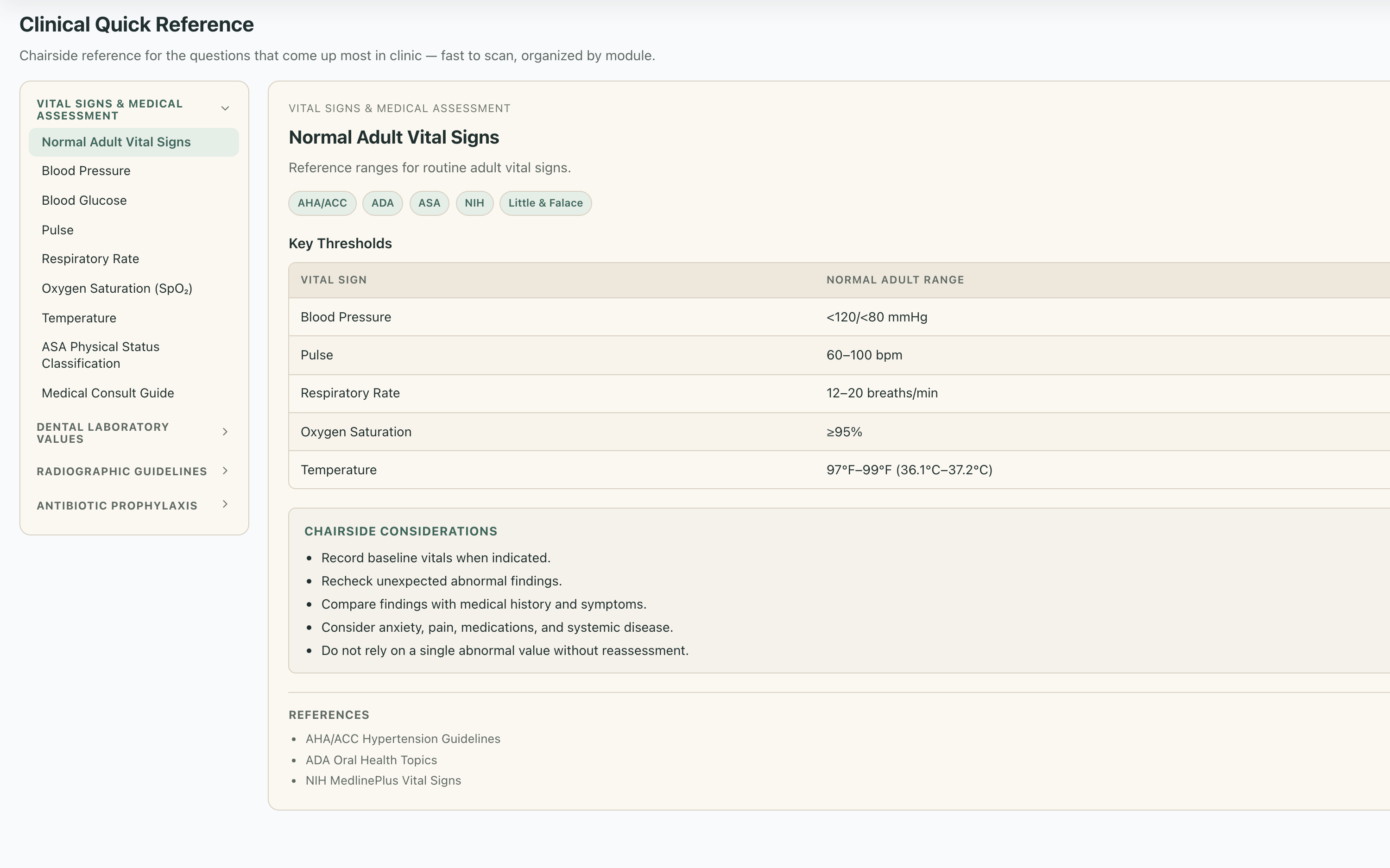Click the Normal Adult Range column header
This screenshot has height=868, width=1390.
pos(895,280)
